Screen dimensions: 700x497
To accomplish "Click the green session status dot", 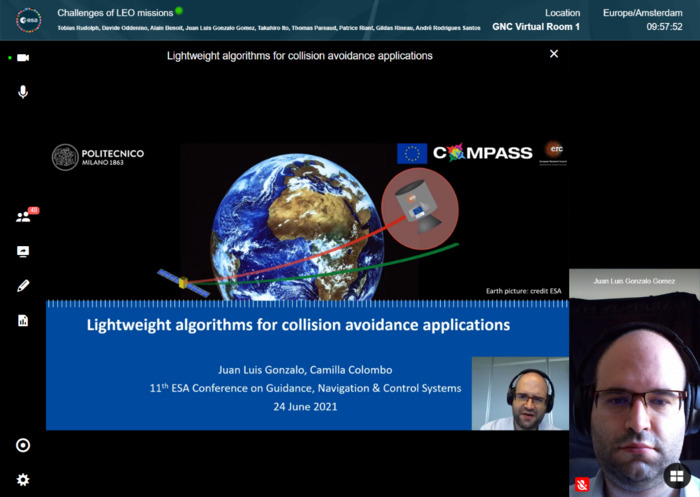I will point(179,11).
